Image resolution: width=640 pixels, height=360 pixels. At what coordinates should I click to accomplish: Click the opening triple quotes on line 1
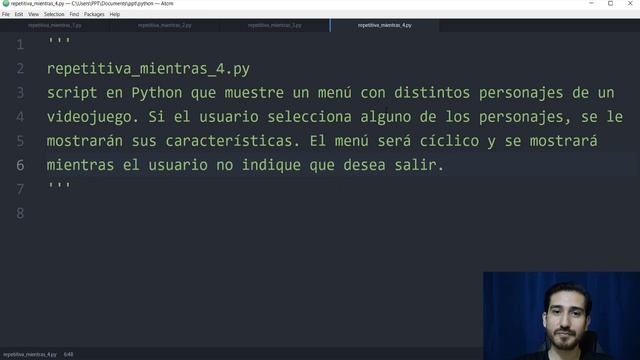coord(59,42)
